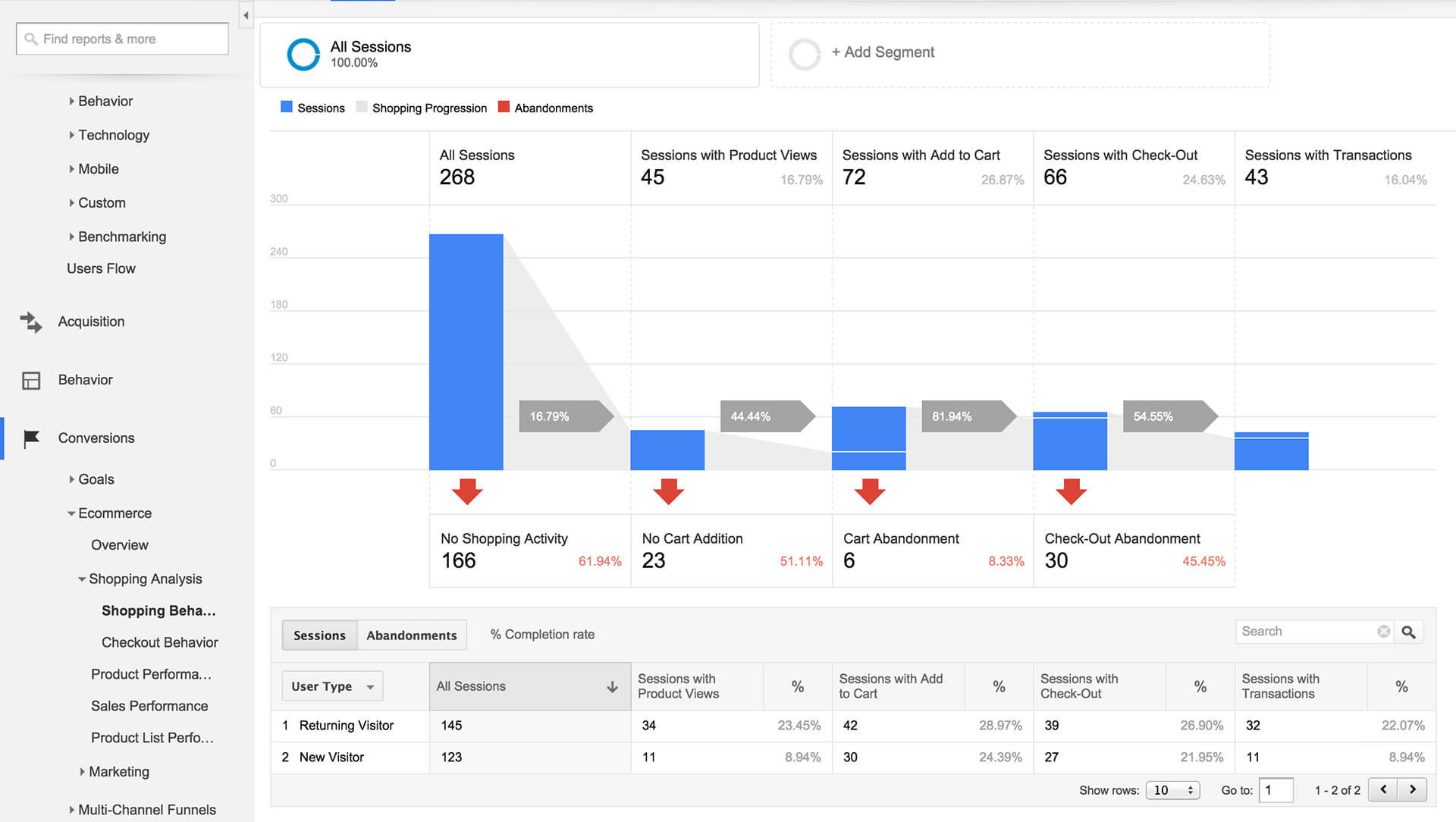
Task: Click the search icon in table header
Action: [1409, 631]
